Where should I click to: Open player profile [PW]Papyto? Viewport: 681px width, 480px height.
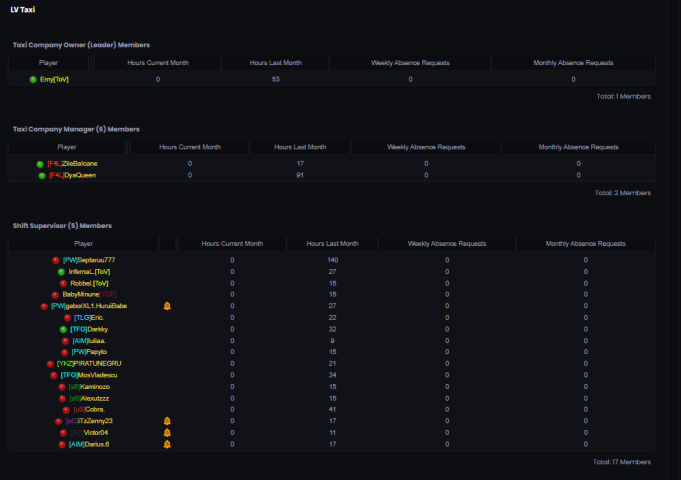89,352
